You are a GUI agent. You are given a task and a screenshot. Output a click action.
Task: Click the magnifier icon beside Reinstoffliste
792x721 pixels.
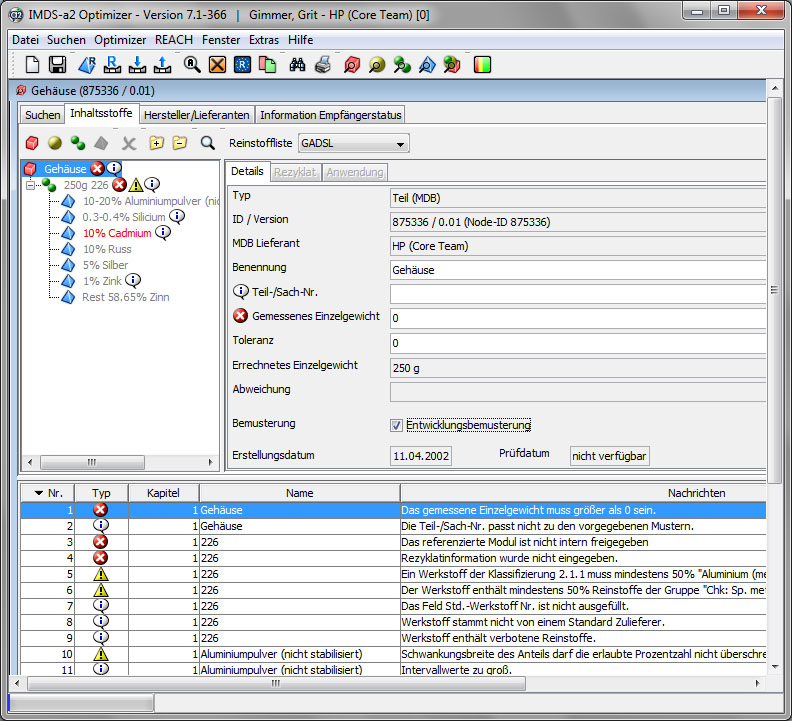[208, 143]
